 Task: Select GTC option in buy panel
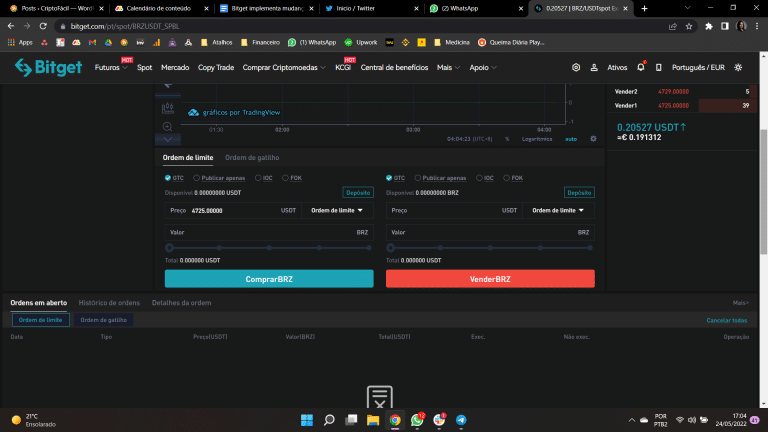click(174, 178)
